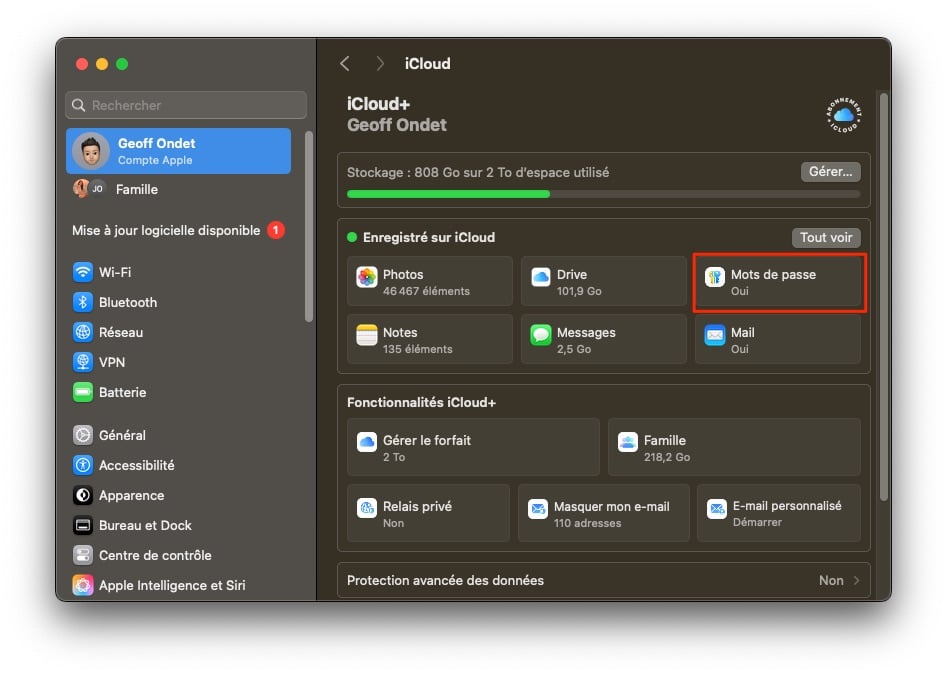Viewport: 947px width, 675px height.
Task: Open the iCloud Drive icon
Action: [x=541, y=277]
